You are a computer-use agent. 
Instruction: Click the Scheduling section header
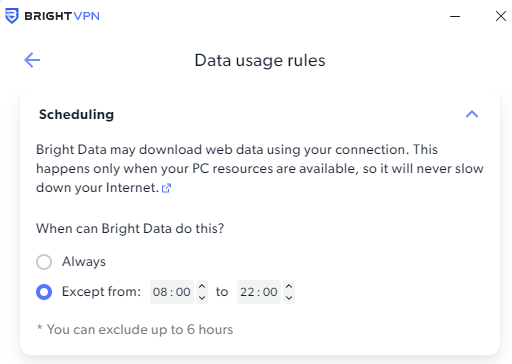[x=76, y=114]
